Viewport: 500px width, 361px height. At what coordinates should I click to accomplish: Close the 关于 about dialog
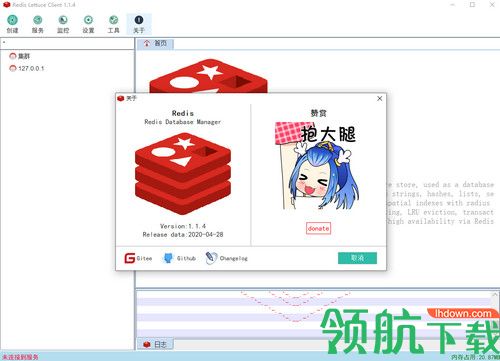(x=379, y=98)
